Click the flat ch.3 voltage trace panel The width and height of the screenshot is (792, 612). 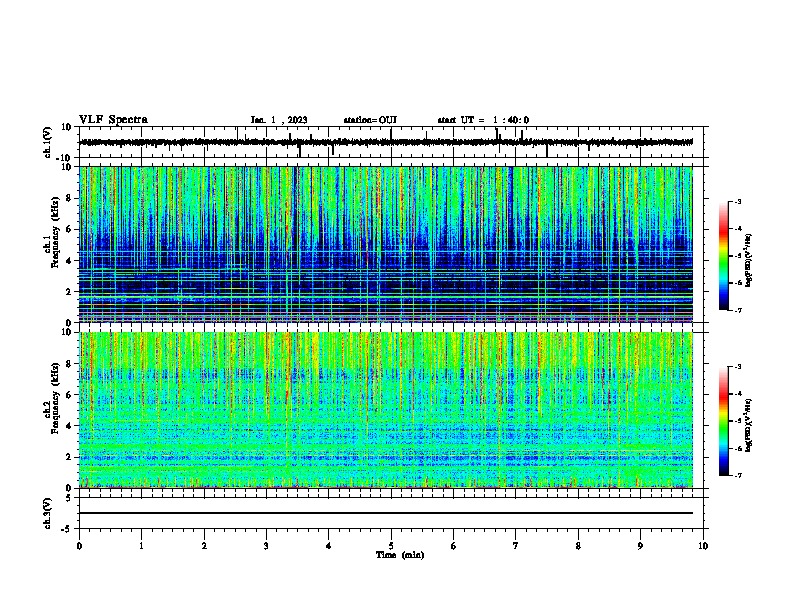pyautogui.click(x=391, y=513)
